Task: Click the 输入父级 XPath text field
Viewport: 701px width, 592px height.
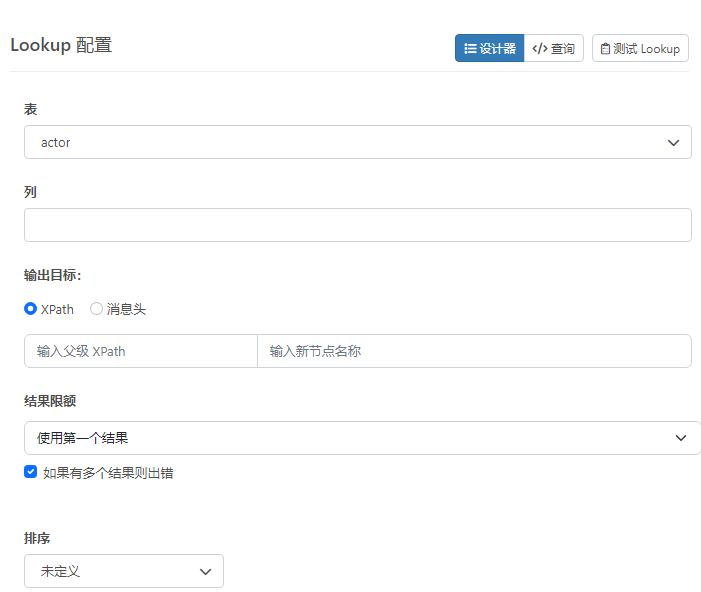Action: coord(140,351)
